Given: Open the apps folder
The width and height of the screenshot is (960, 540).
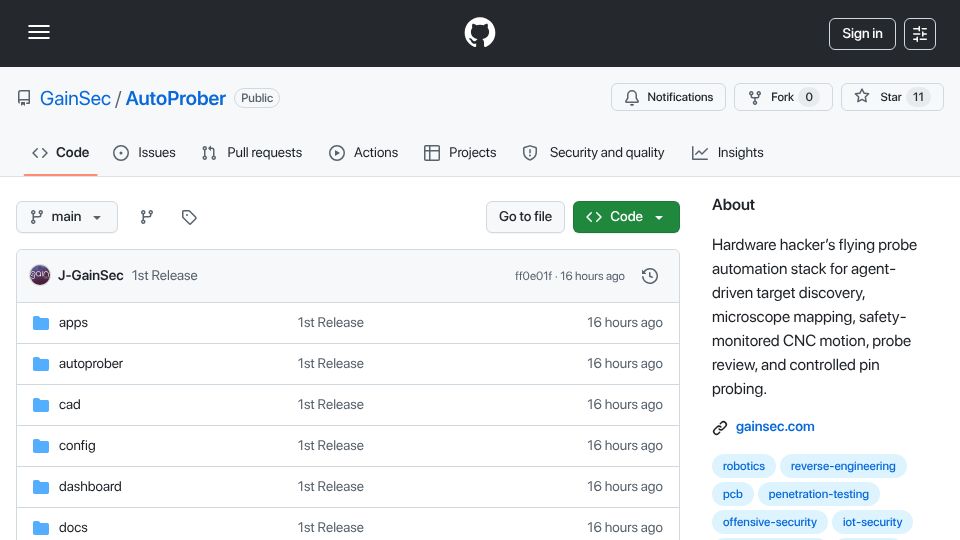Looking at the screenshot, I should 73,323.
